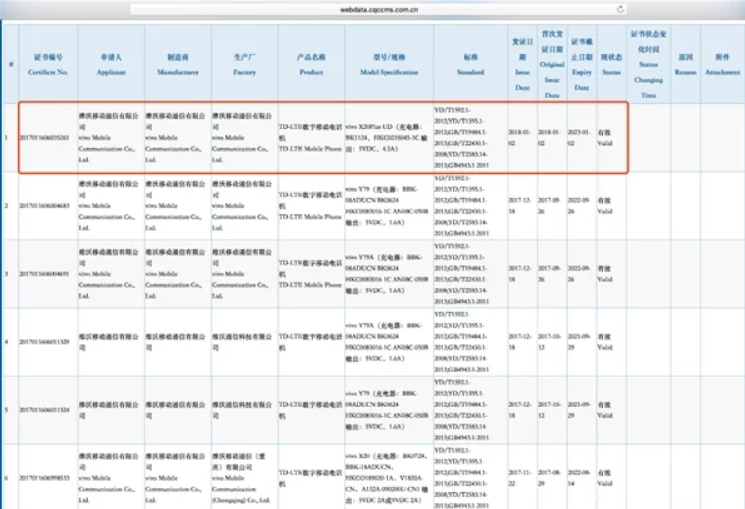Click the webdata.cqccms.com.cn address field
Viewport: 745px width, 509px height.
point(379,10)
